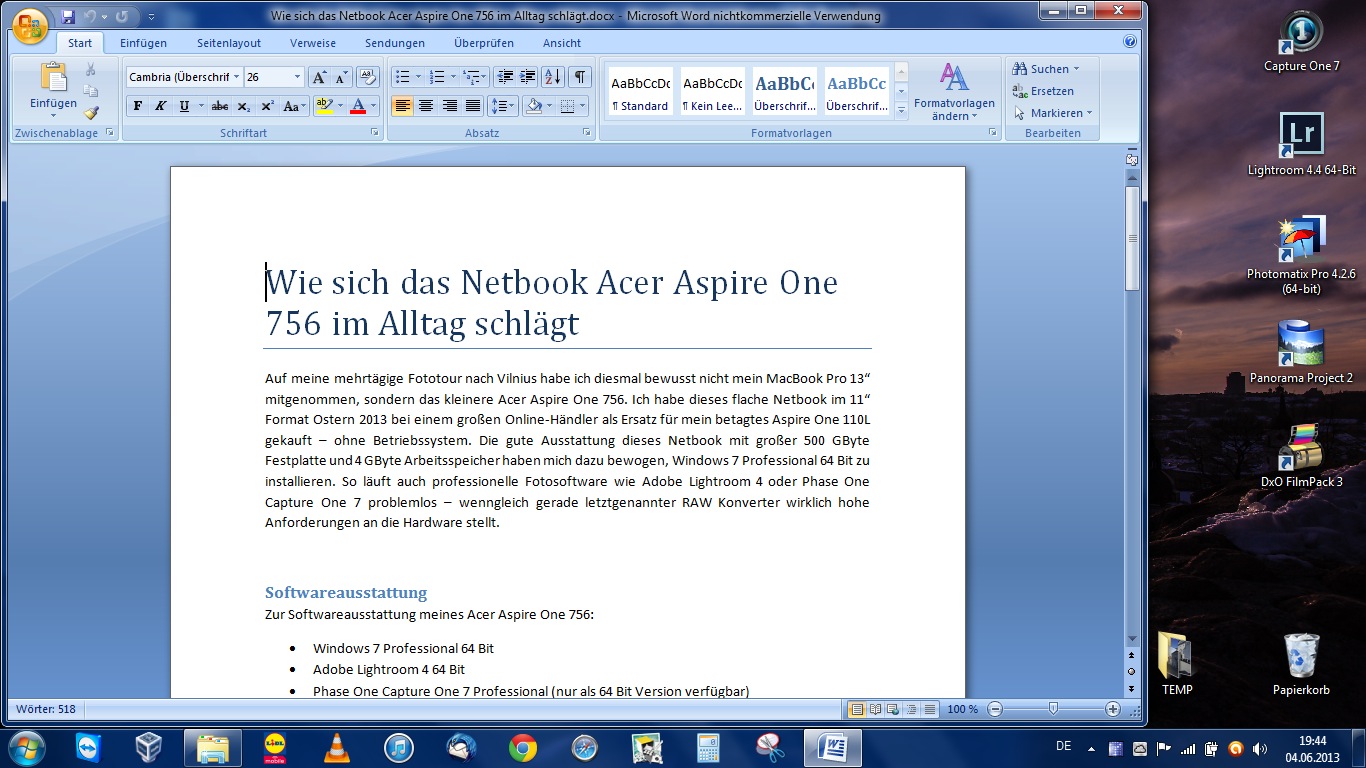Apply the Kein Leerraum style
The width and height of the screenshot is (1366, 768).
(712, 92)
